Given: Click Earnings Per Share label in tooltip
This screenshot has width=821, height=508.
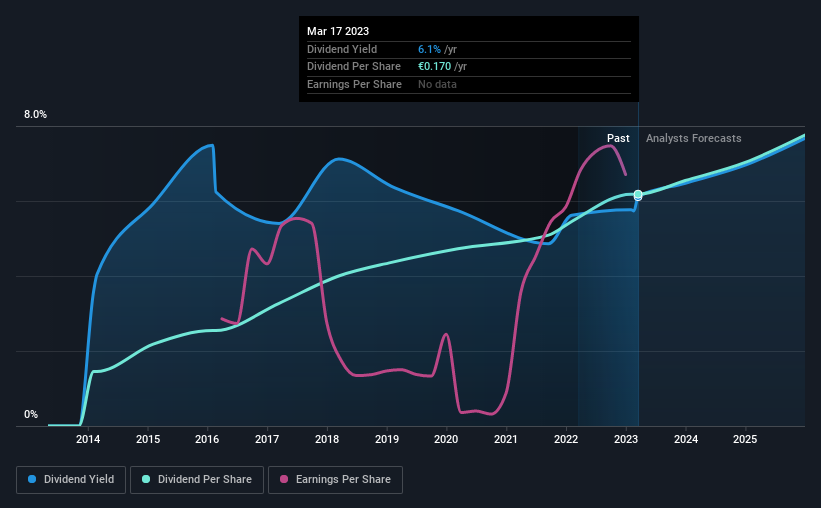Looking at the screenshot, I should tap(354, 84).
